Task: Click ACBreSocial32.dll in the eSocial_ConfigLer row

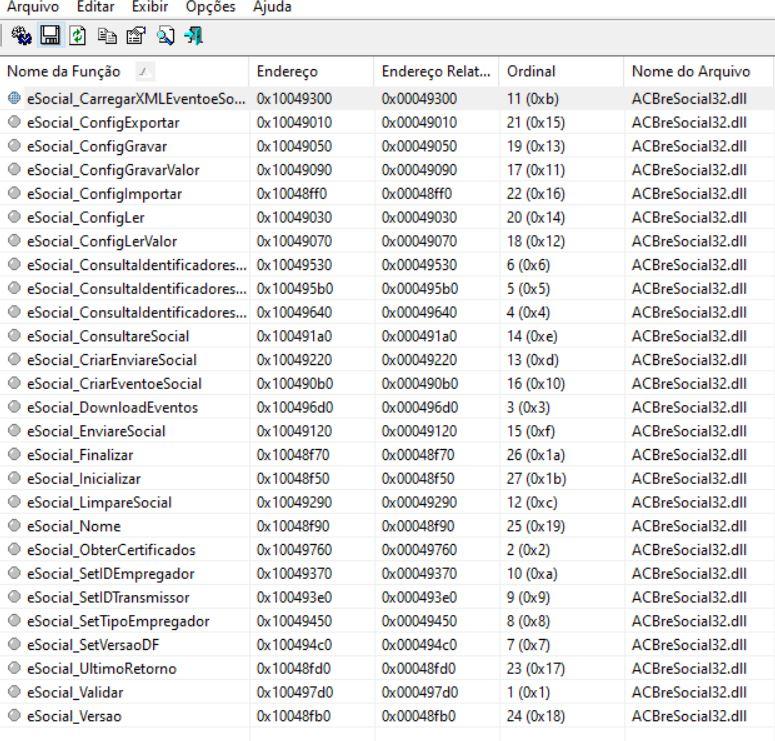Action: 689,218
